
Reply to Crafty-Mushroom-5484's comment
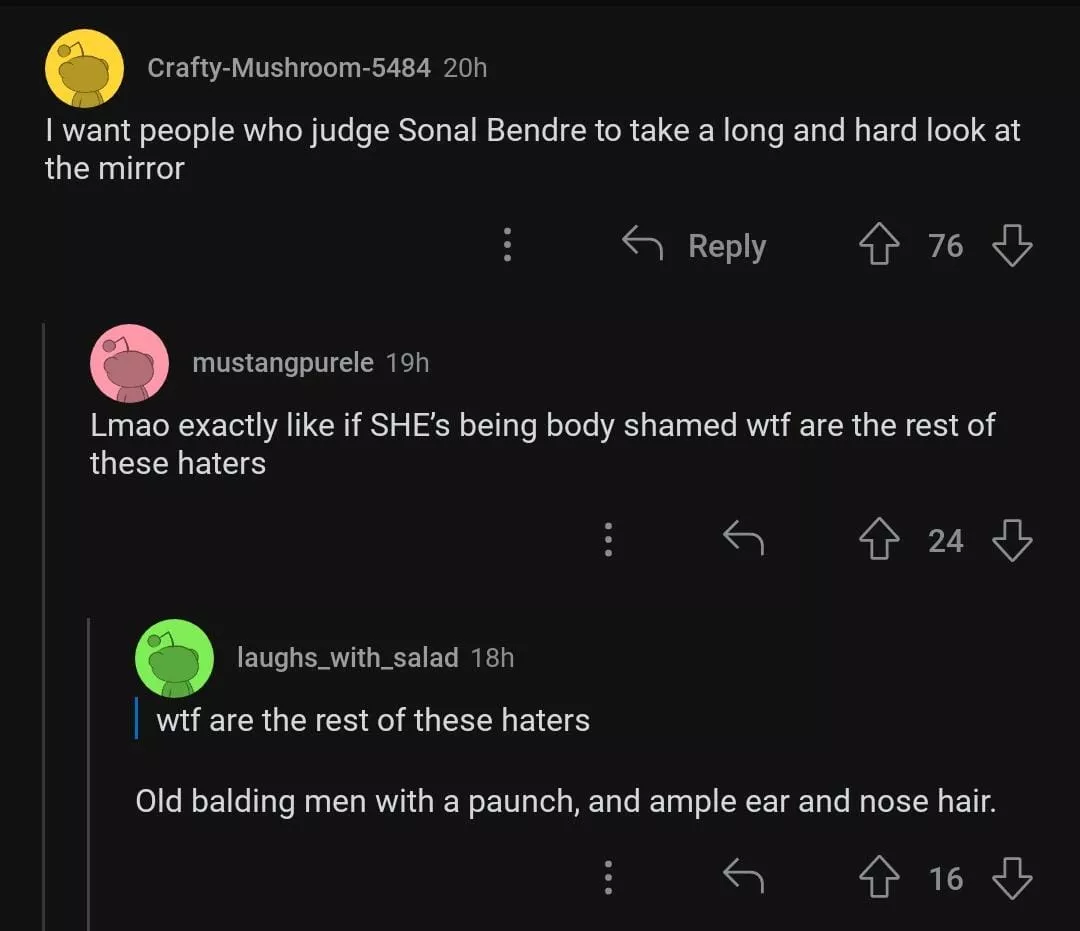[x=695, y=246]
